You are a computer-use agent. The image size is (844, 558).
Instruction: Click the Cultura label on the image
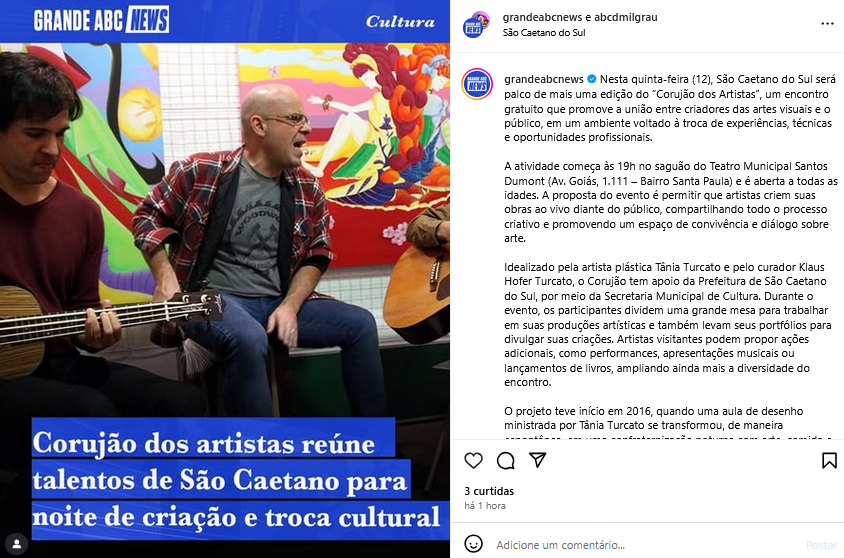[400, 22]
